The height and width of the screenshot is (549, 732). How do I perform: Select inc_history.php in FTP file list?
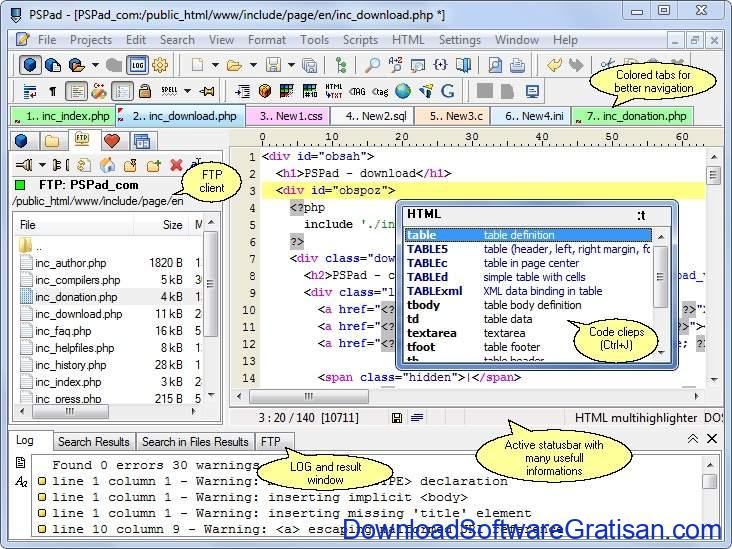[70, 365]
